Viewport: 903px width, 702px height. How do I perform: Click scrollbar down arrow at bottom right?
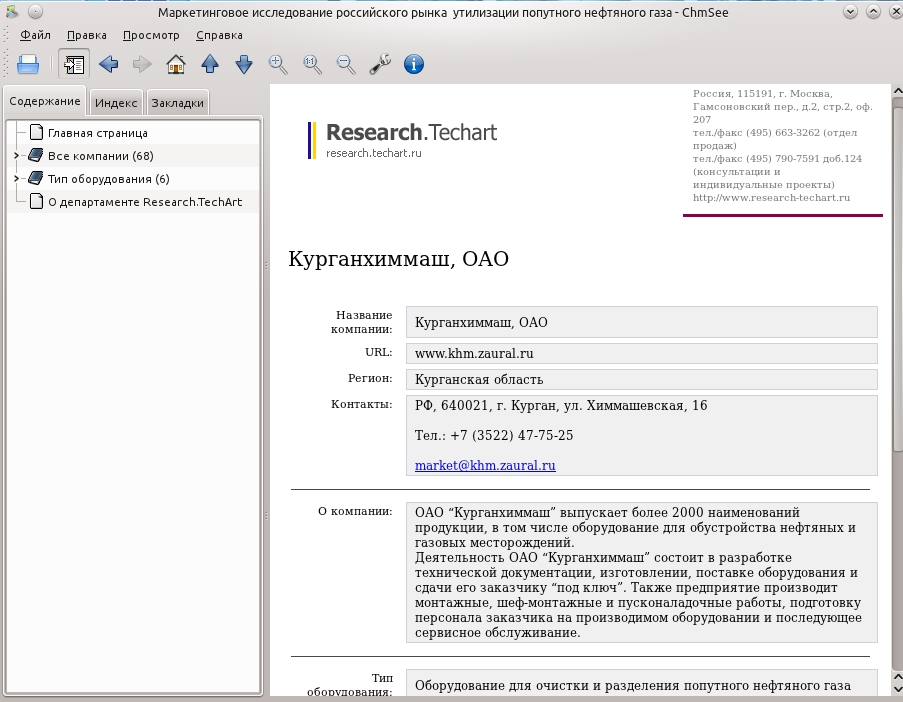coord(898,689)
